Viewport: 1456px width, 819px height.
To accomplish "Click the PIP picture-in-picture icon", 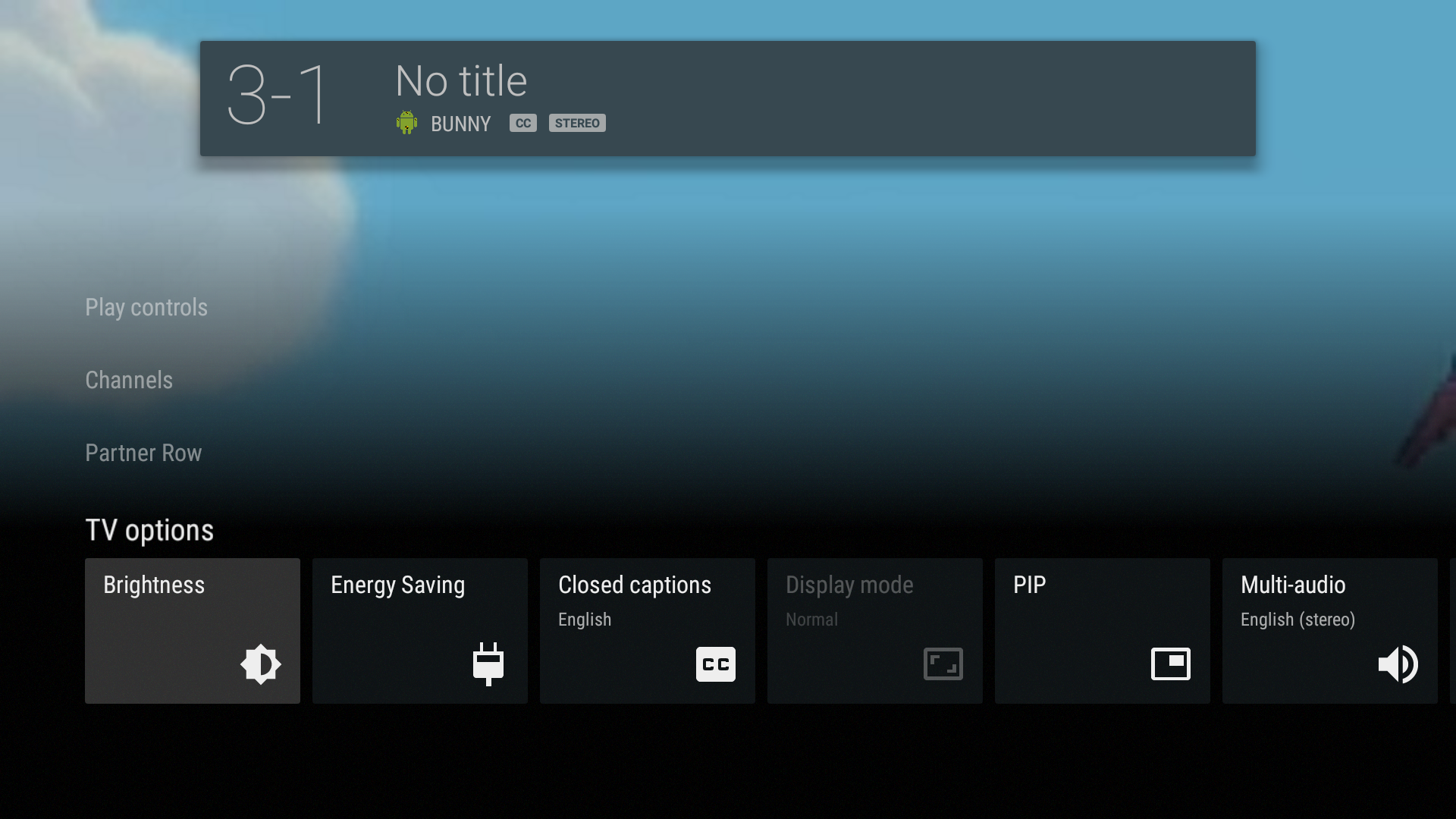I will pos(1171,664).
